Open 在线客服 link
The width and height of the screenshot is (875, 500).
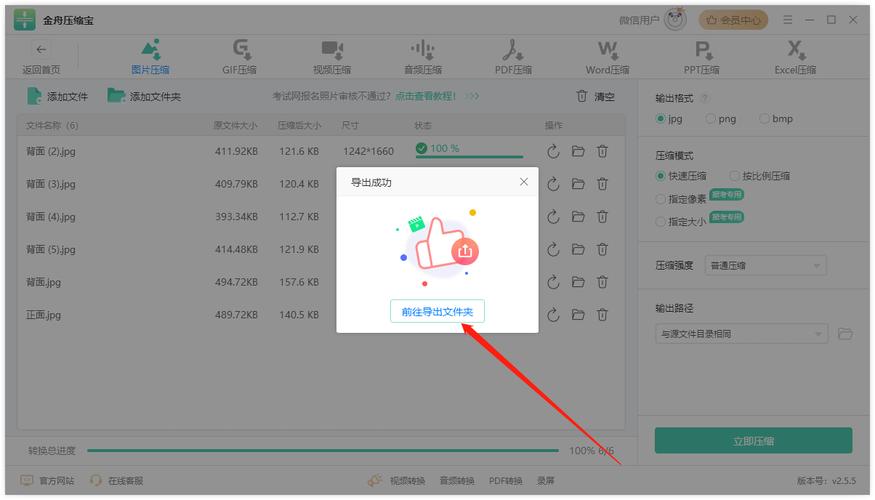(117, 480)
